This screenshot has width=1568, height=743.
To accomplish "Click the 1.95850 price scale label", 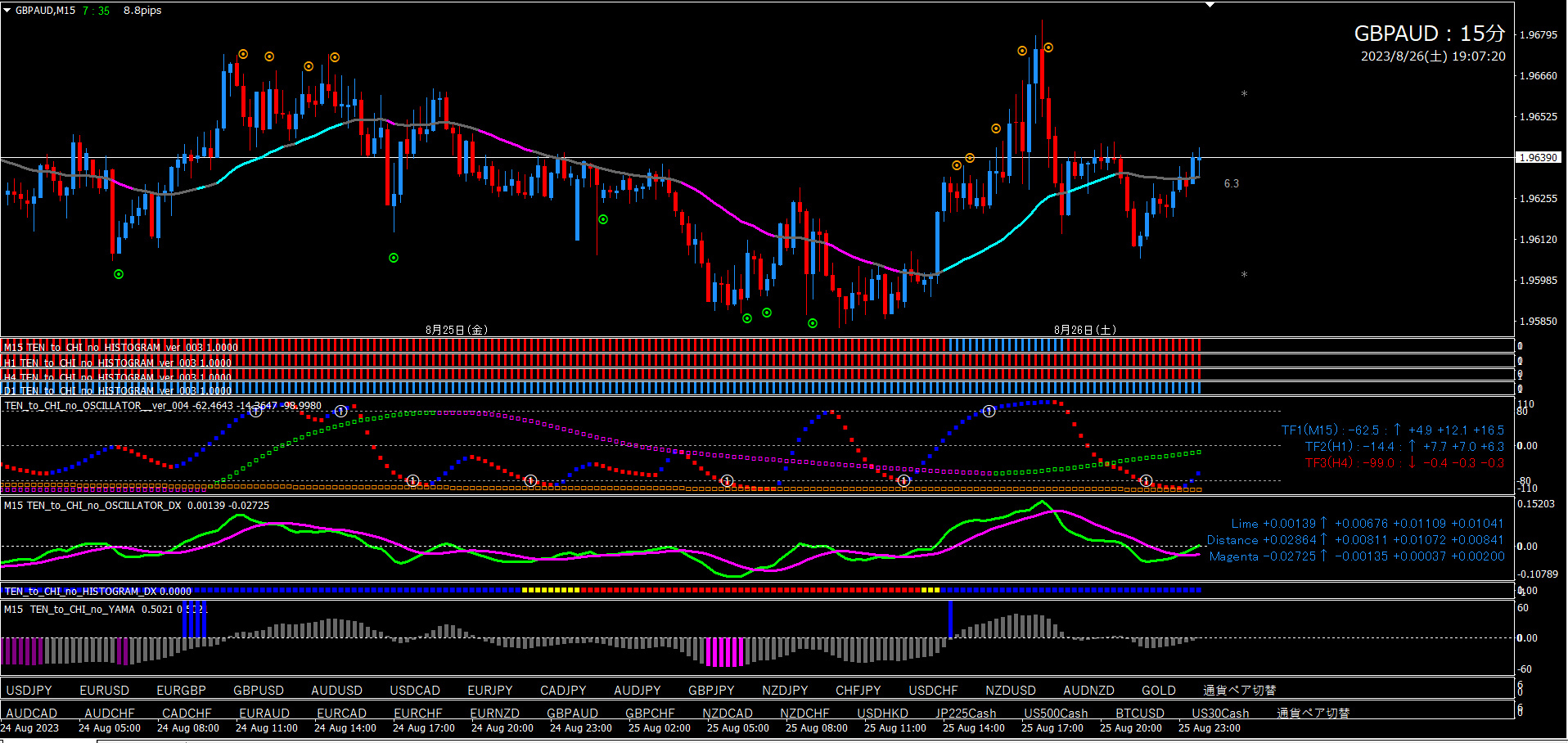I will coord(1538,322).
